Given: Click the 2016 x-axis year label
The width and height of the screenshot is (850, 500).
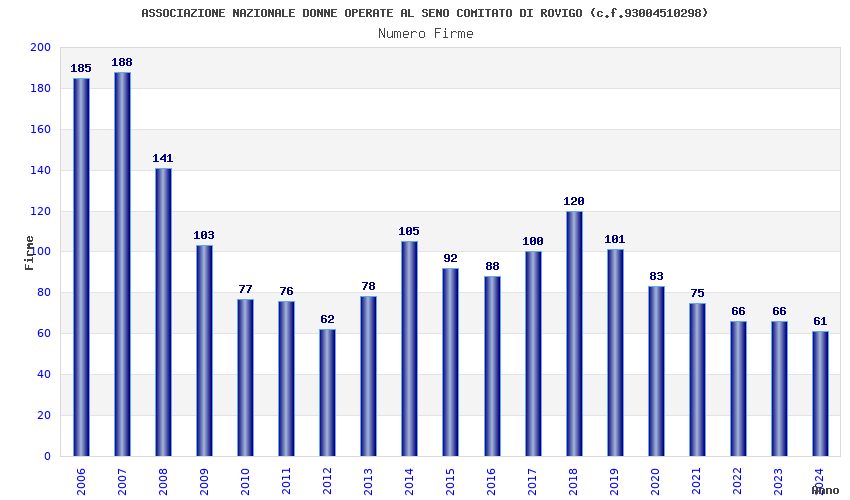Looking at the screenshot, I should pyautogui.click(x=492, y=482).
